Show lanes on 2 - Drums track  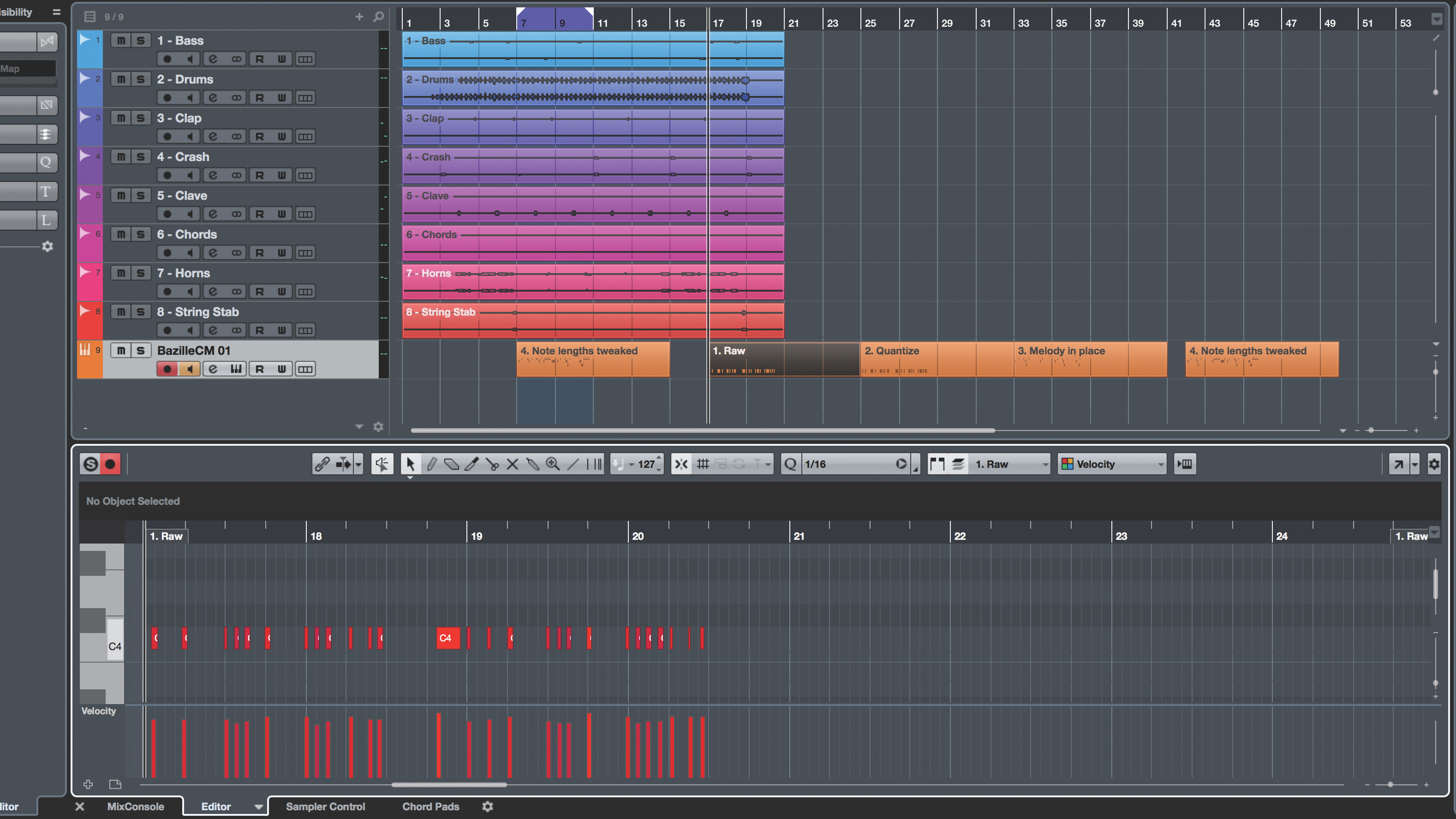(305, 98)
